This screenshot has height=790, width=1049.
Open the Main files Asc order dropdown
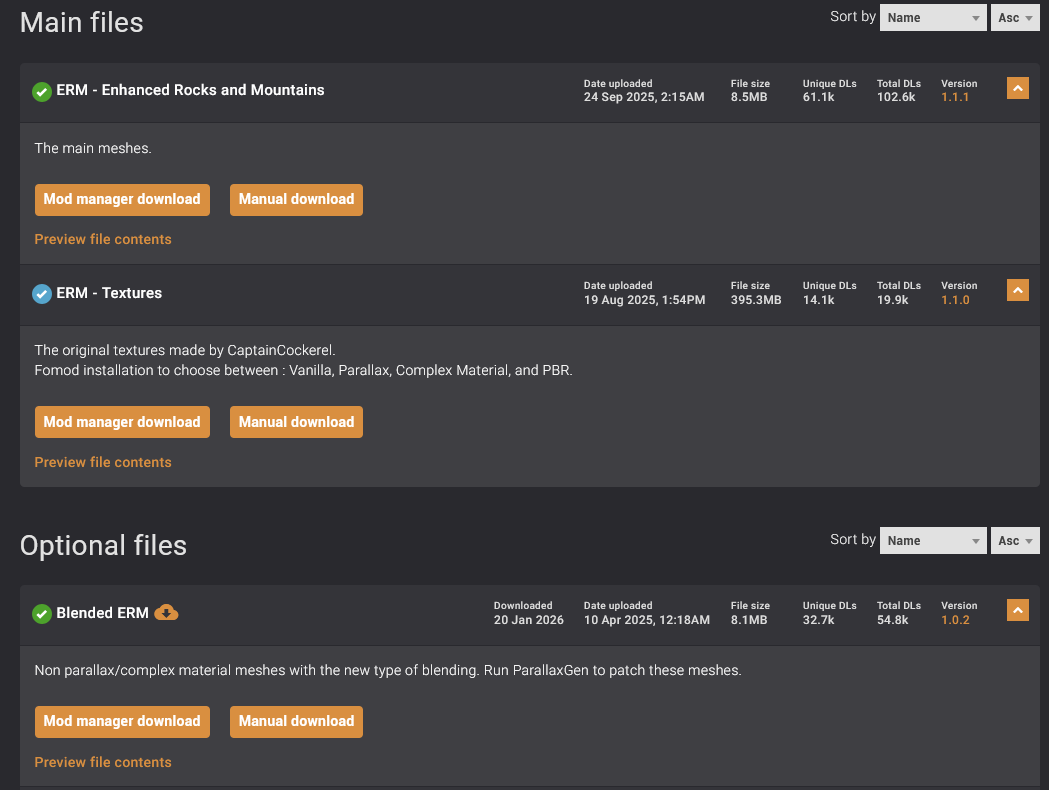click(1015, 18)
